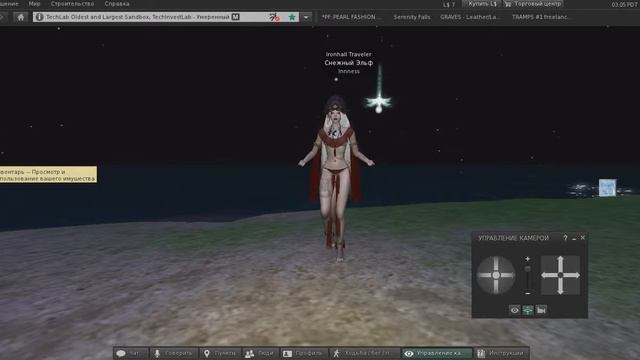Click the Купить L$ button
This screenshot has height=360, width=640.
482,4
